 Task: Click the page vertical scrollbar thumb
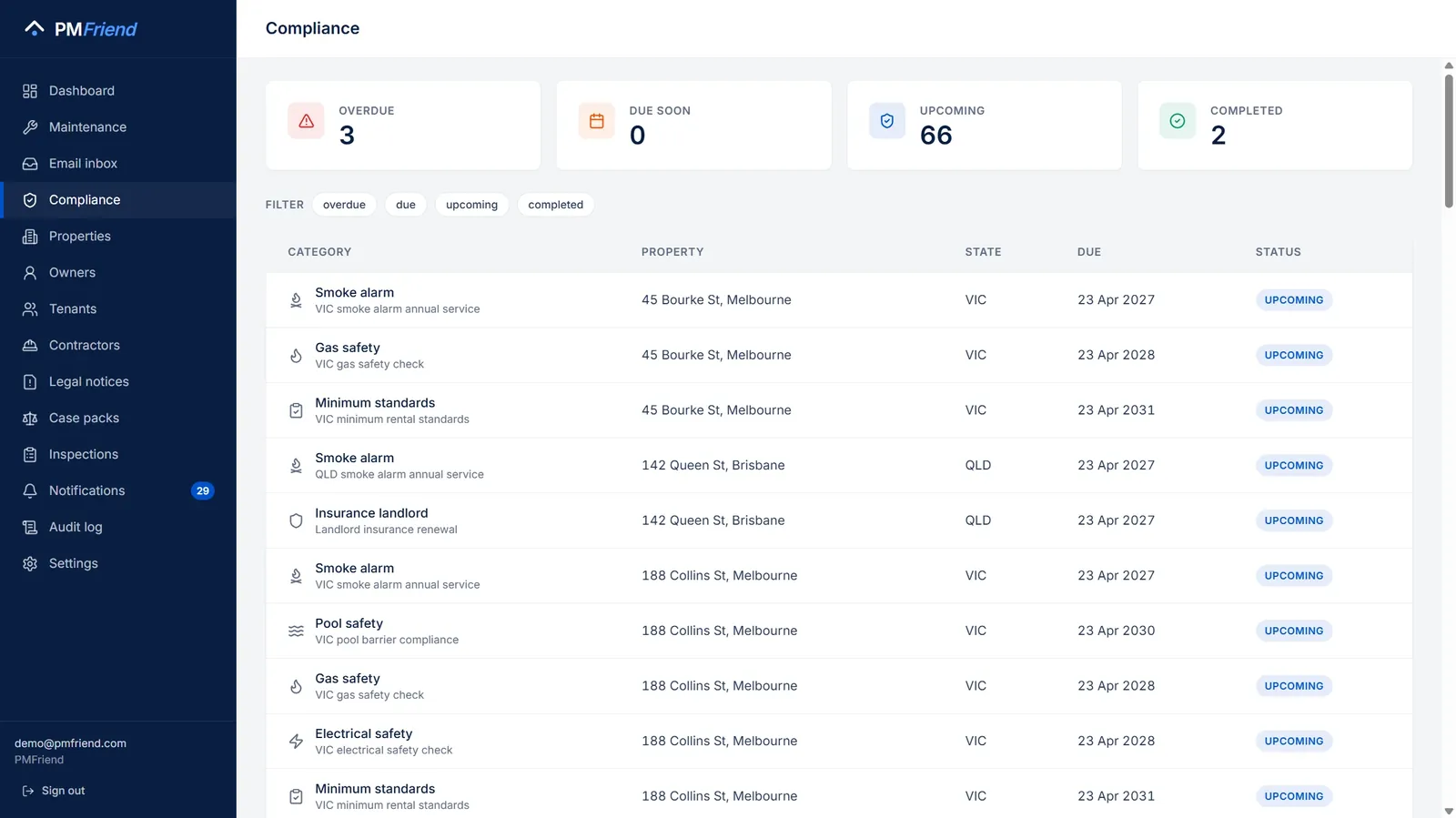[x=1449, y=140]
